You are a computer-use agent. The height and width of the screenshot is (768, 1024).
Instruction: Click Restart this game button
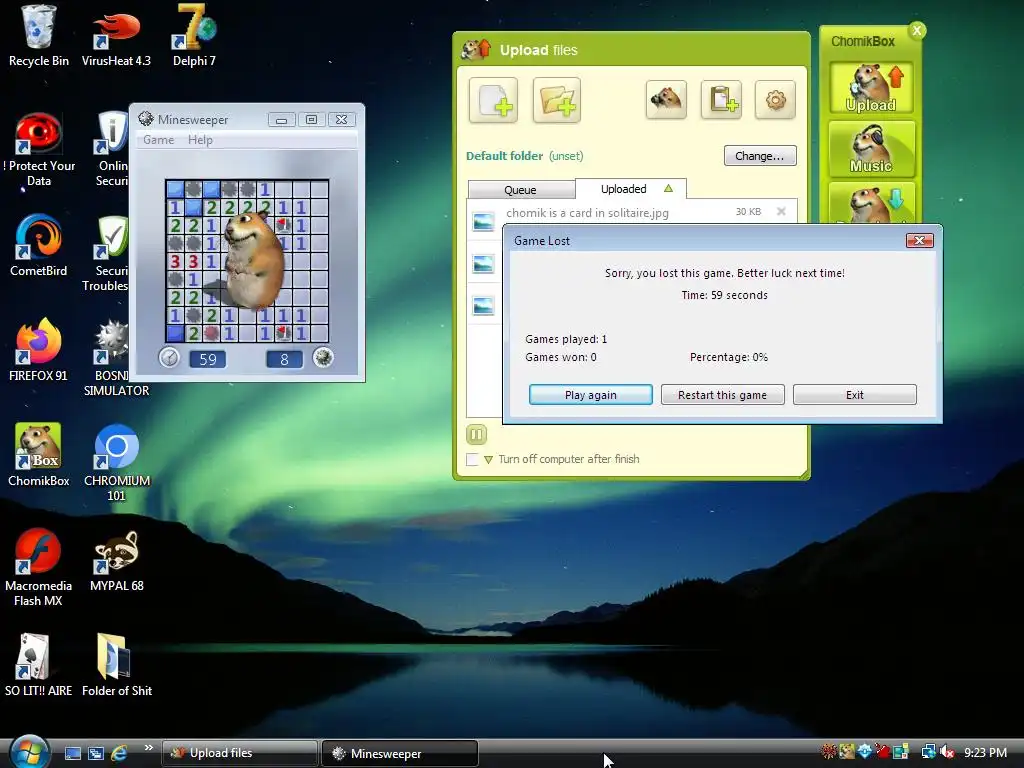pyautogui.click(x=722, y=394)
